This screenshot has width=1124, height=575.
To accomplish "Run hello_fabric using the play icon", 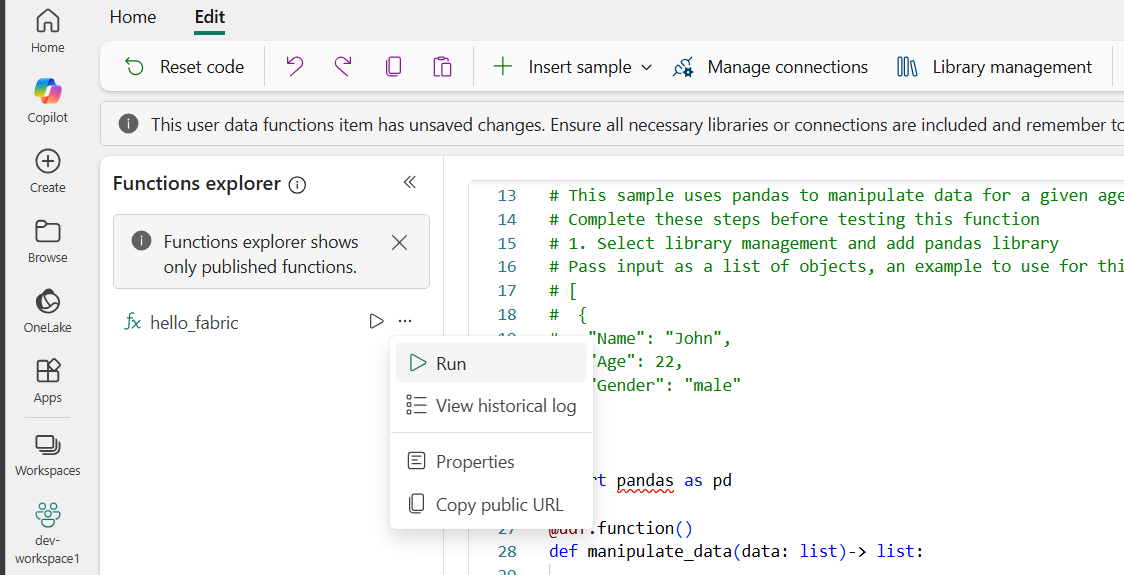I will click(376, 321).
